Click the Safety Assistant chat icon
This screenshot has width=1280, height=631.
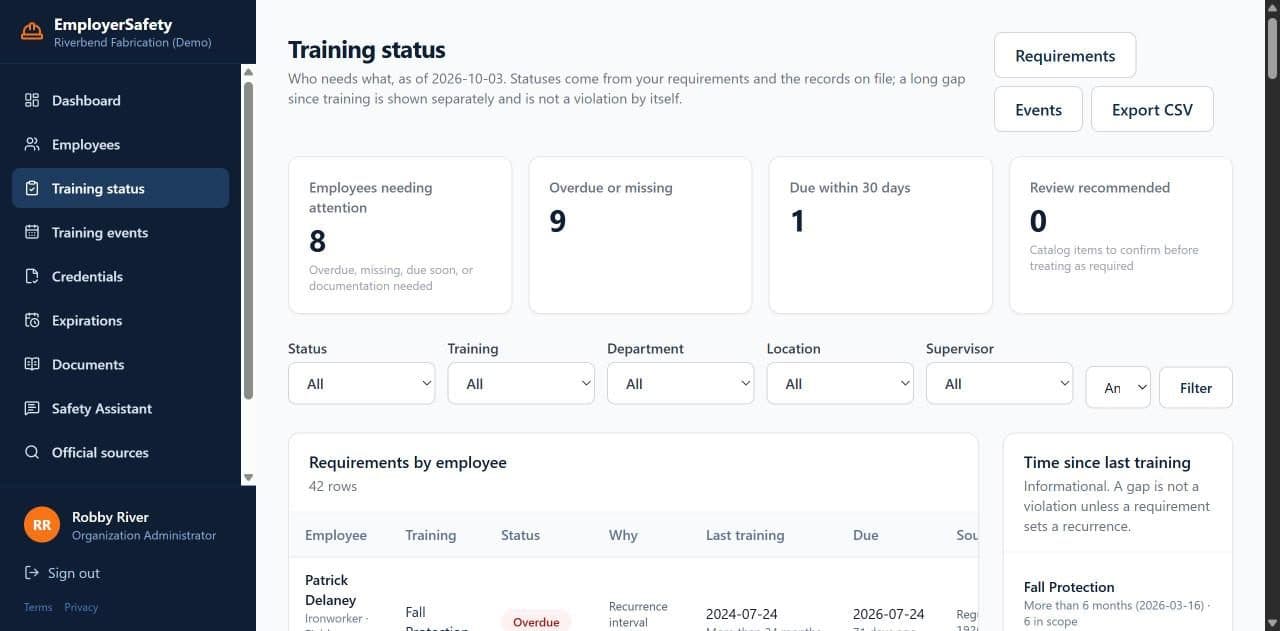(32, 408)
